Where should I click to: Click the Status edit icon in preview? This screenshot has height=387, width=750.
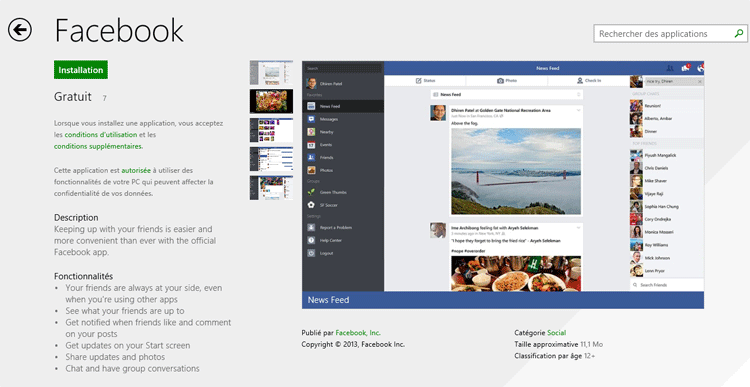419,81
